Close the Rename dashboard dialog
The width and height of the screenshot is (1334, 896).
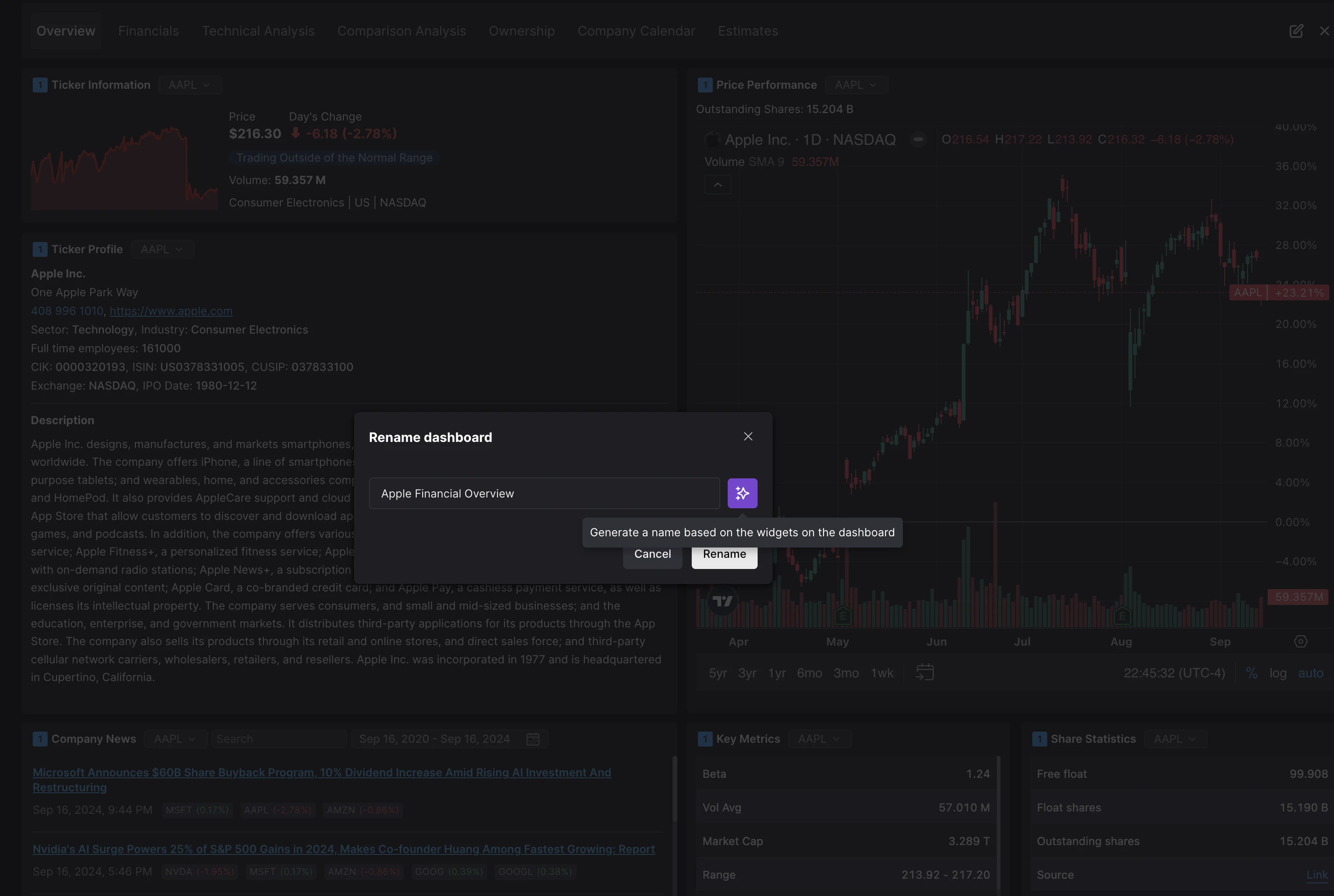(748, 437)
